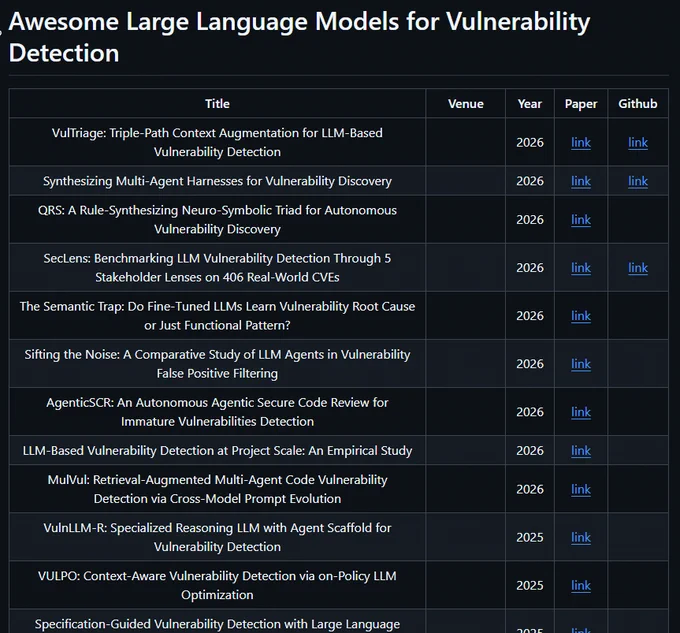Image resolution: width=680 pixels, height=633 pixels.
Task: Open paper link for The Semantic Trap
Action: click(x=581, y=316)
